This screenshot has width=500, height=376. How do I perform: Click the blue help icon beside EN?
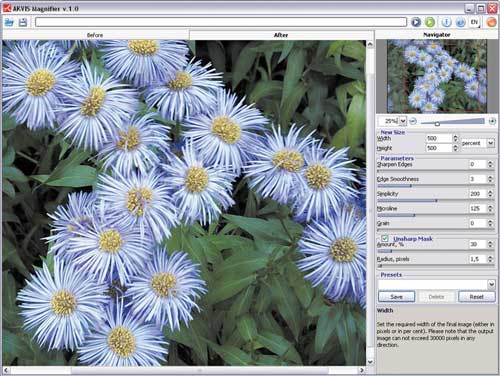[x=460, y=22]
